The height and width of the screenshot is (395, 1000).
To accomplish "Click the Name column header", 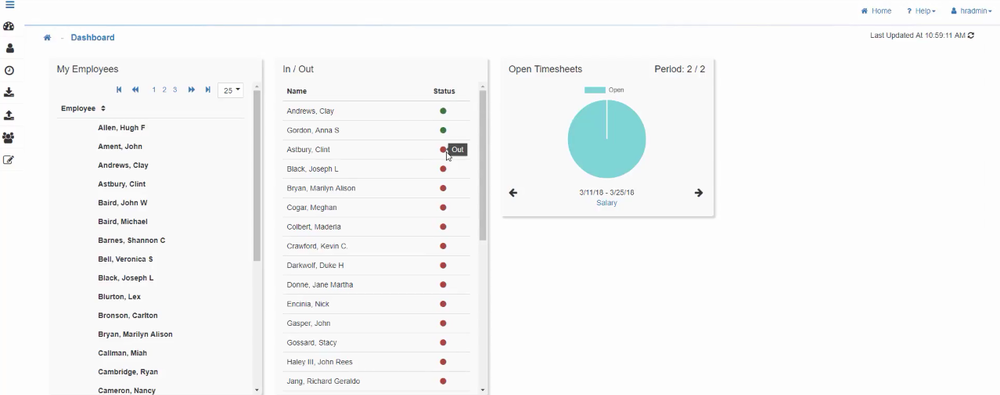I will (297, 91).
